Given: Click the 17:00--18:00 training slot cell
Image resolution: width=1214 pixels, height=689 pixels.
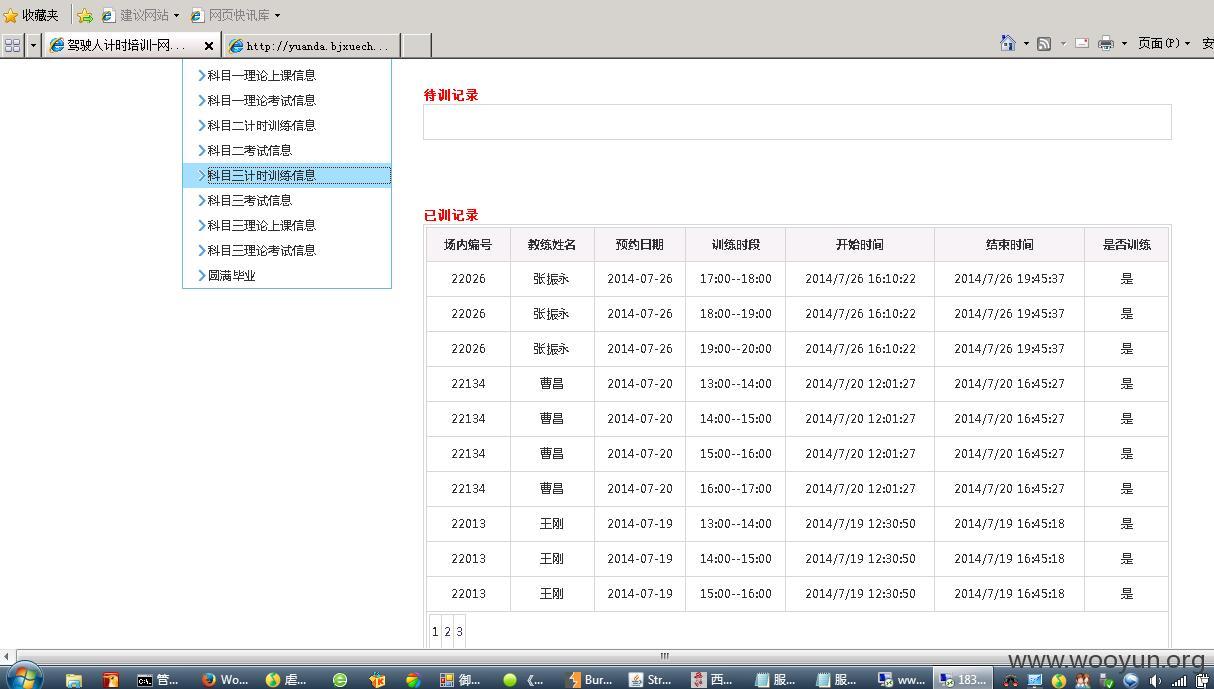Looking at the screenshot, I should (736, 279).
